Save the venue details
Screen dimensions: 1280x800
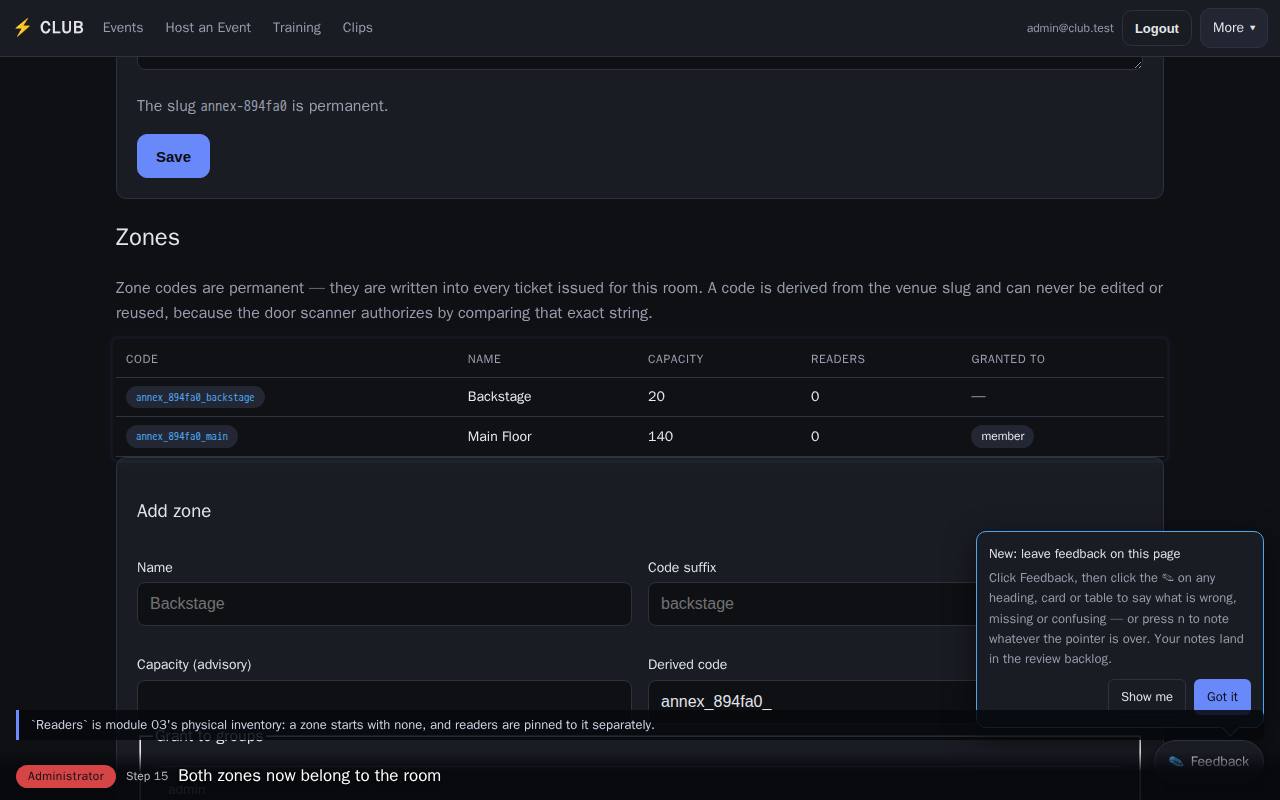[x=173, y=156]
